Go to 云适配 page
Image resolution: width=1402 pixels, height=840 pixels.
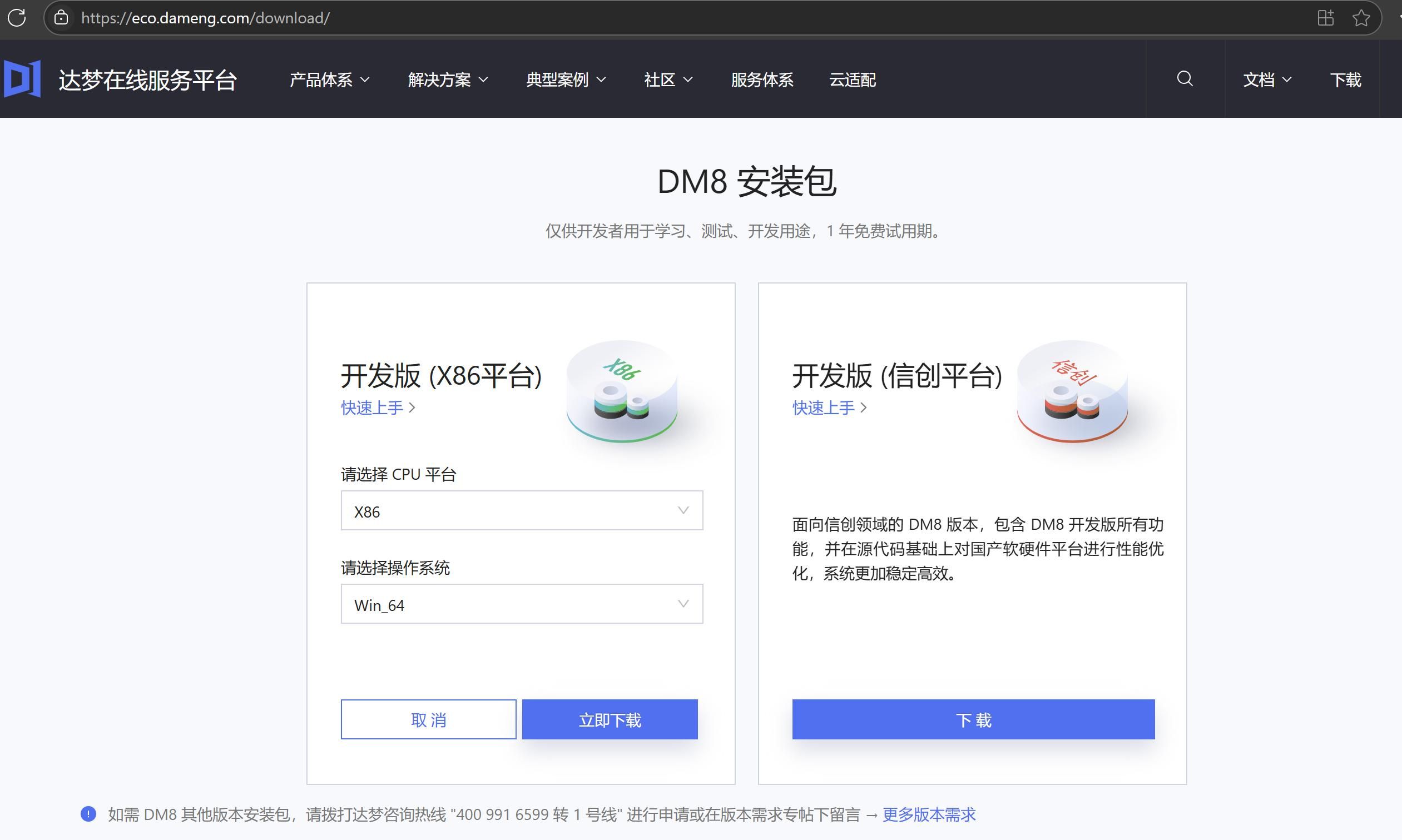click(x=852, y=80)
